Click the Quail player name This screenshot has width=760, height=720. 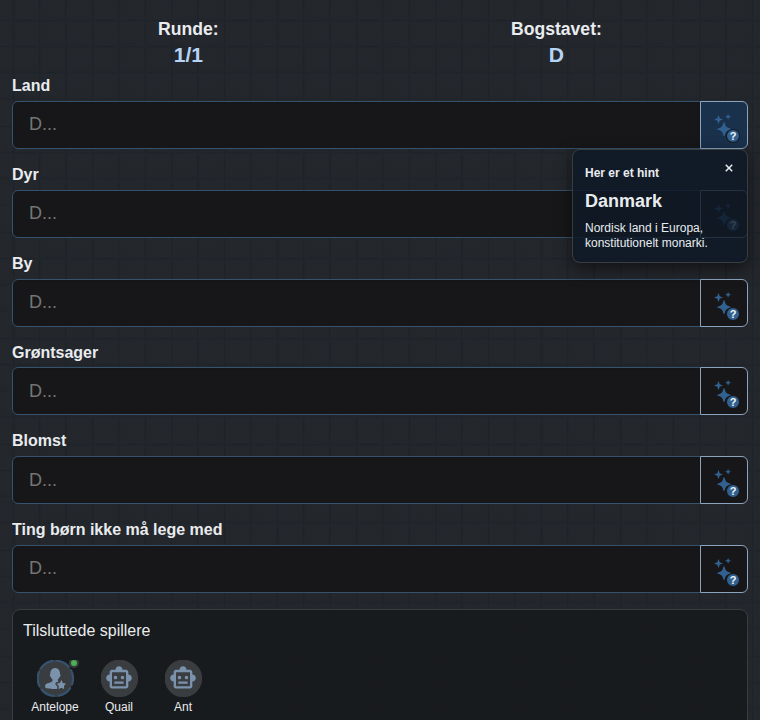pyautogui.click(x=119, y=707)
